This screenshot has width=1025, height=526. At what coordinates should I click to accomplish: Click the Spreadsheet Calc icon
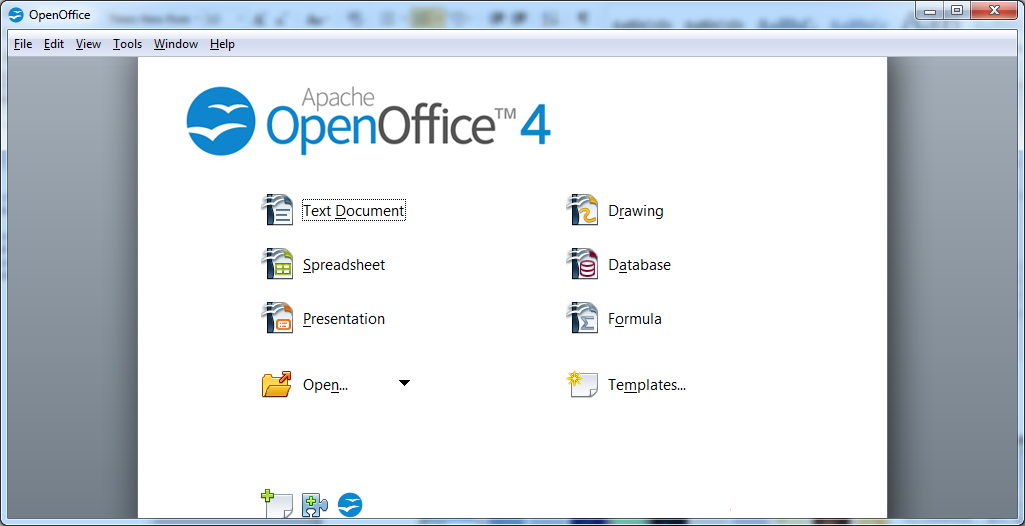277,264
